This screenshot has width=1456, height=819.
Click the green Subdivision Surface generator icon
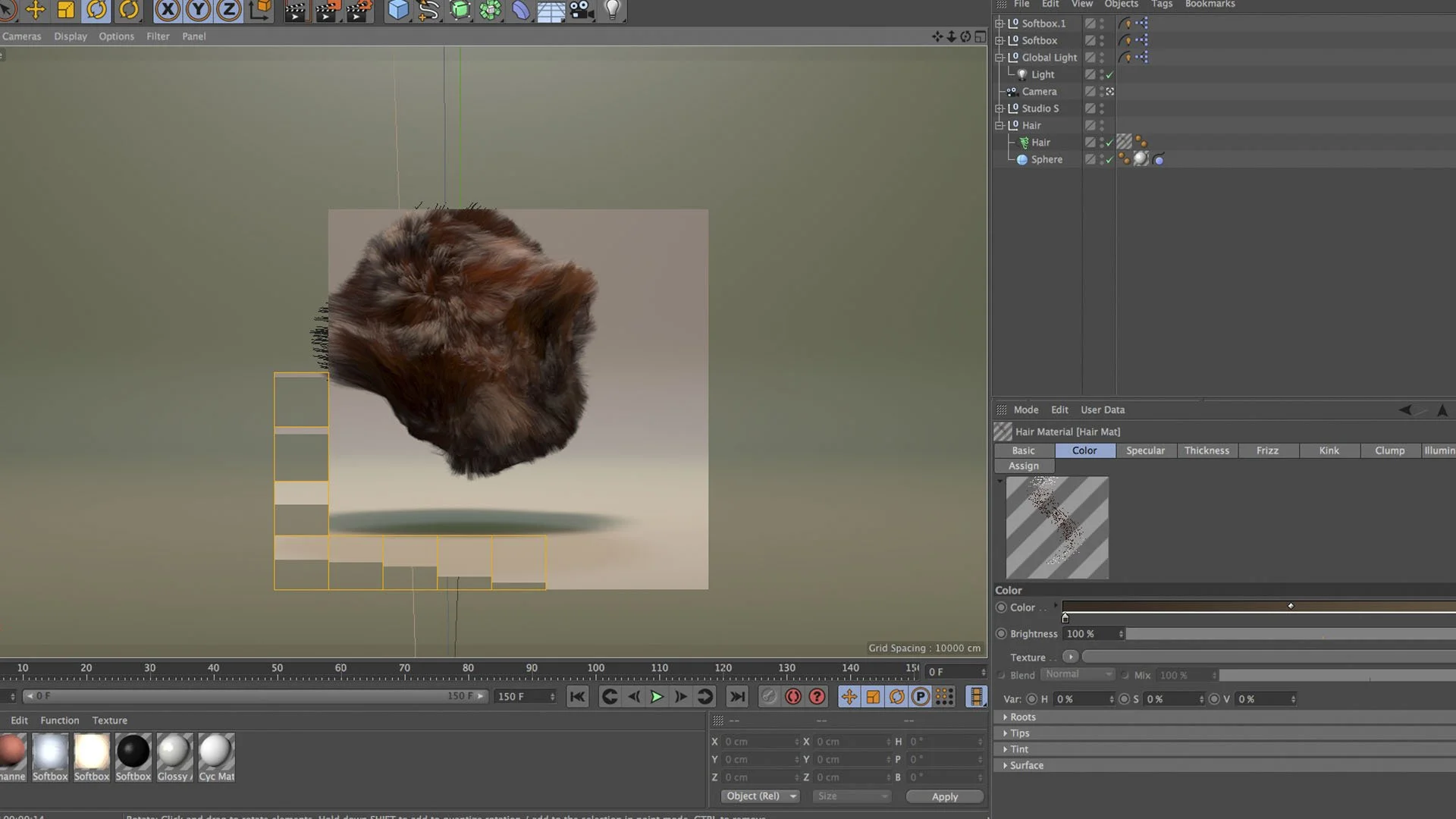460,10
